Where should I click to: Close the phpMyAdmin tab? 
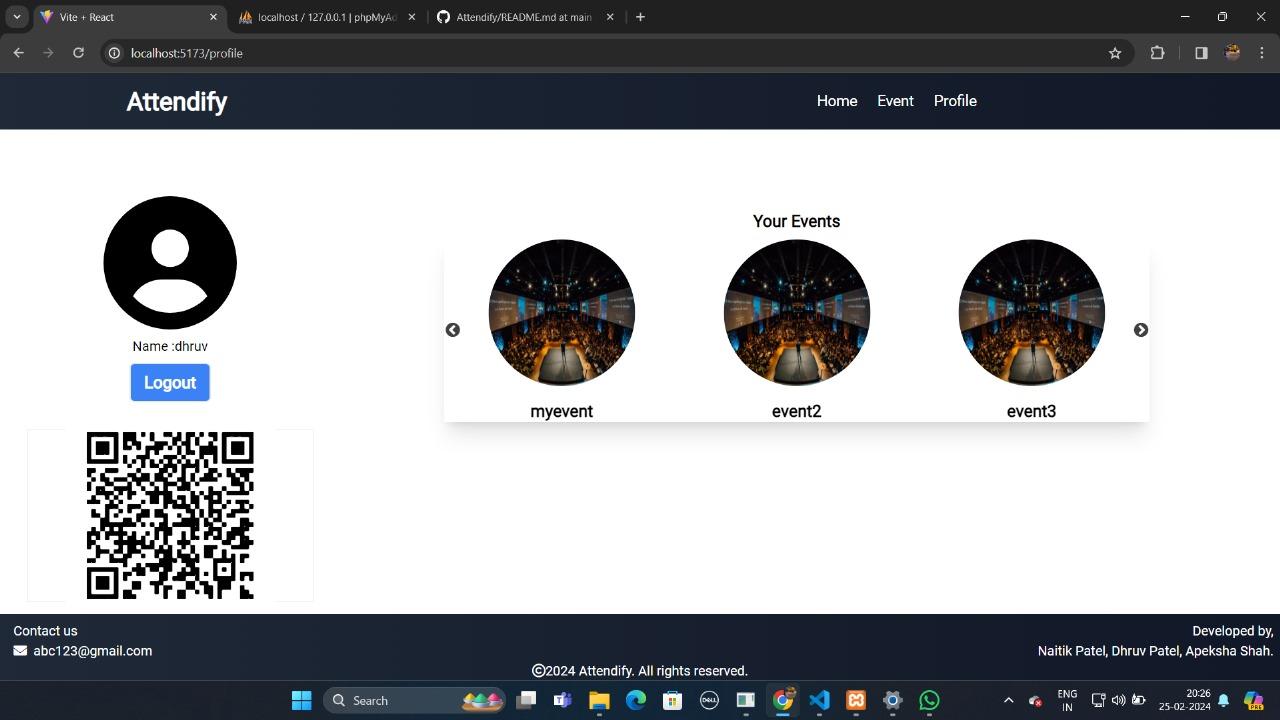(411, 17)
